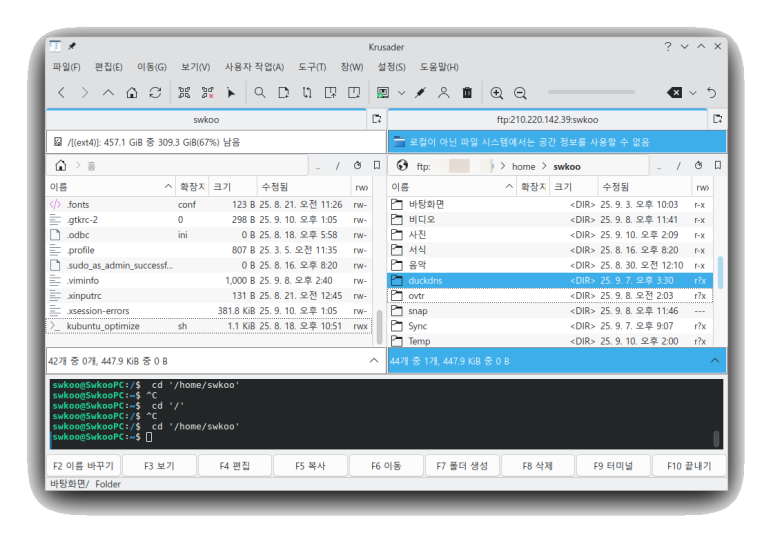Open the embedded terminal toolbar icon

383,93
